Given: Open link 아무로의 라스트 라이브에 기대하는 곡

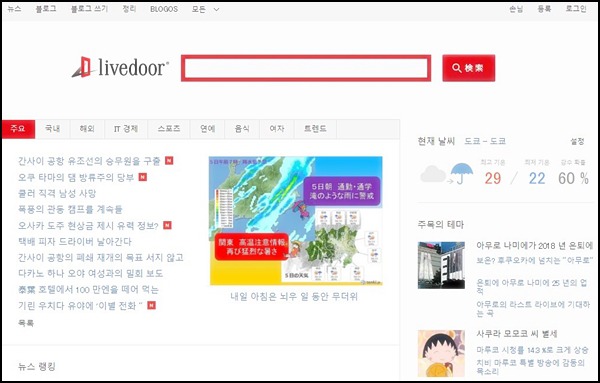Looking at the screenshot, I should (533, 309).
